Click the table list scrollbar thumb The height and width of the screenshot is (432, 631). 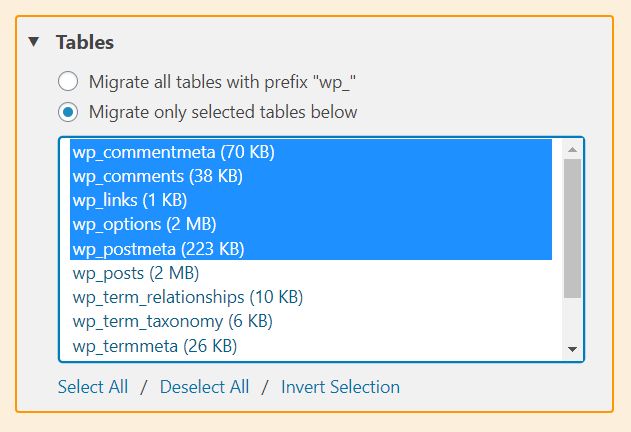tap(572, 228)
